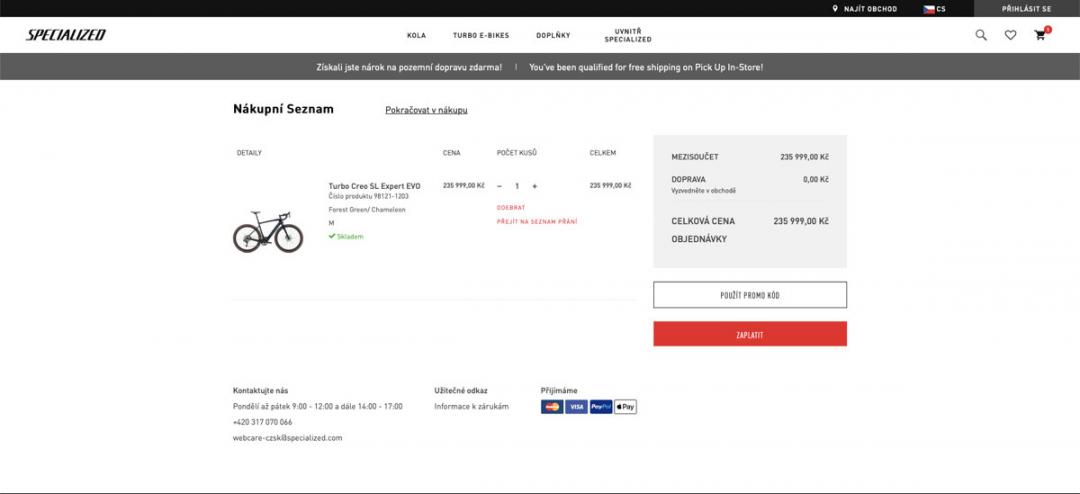Click the PayPal payment icon

(601, 407)
